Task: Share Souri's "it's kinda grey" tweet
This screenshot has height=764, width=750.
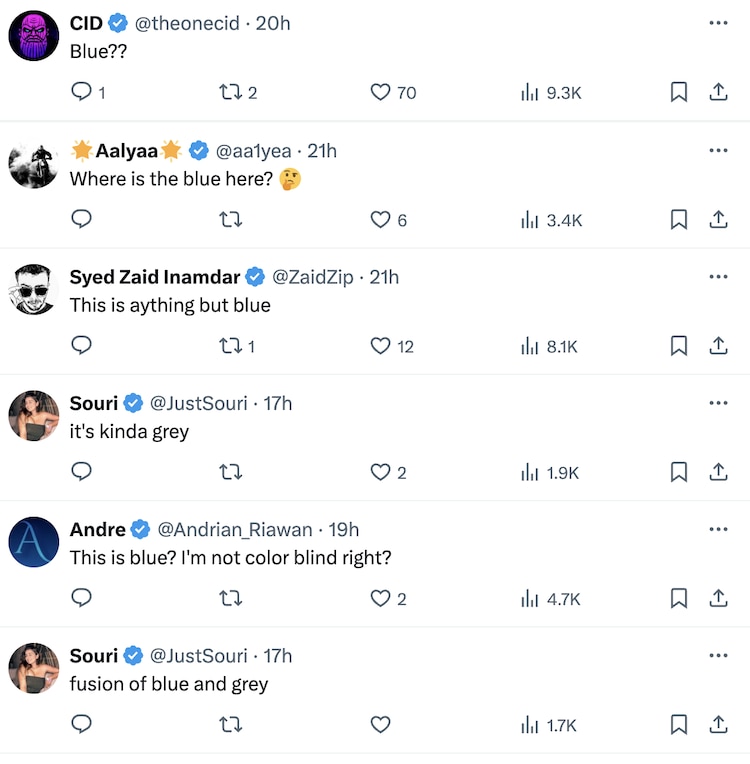Action: pos(718,473)
